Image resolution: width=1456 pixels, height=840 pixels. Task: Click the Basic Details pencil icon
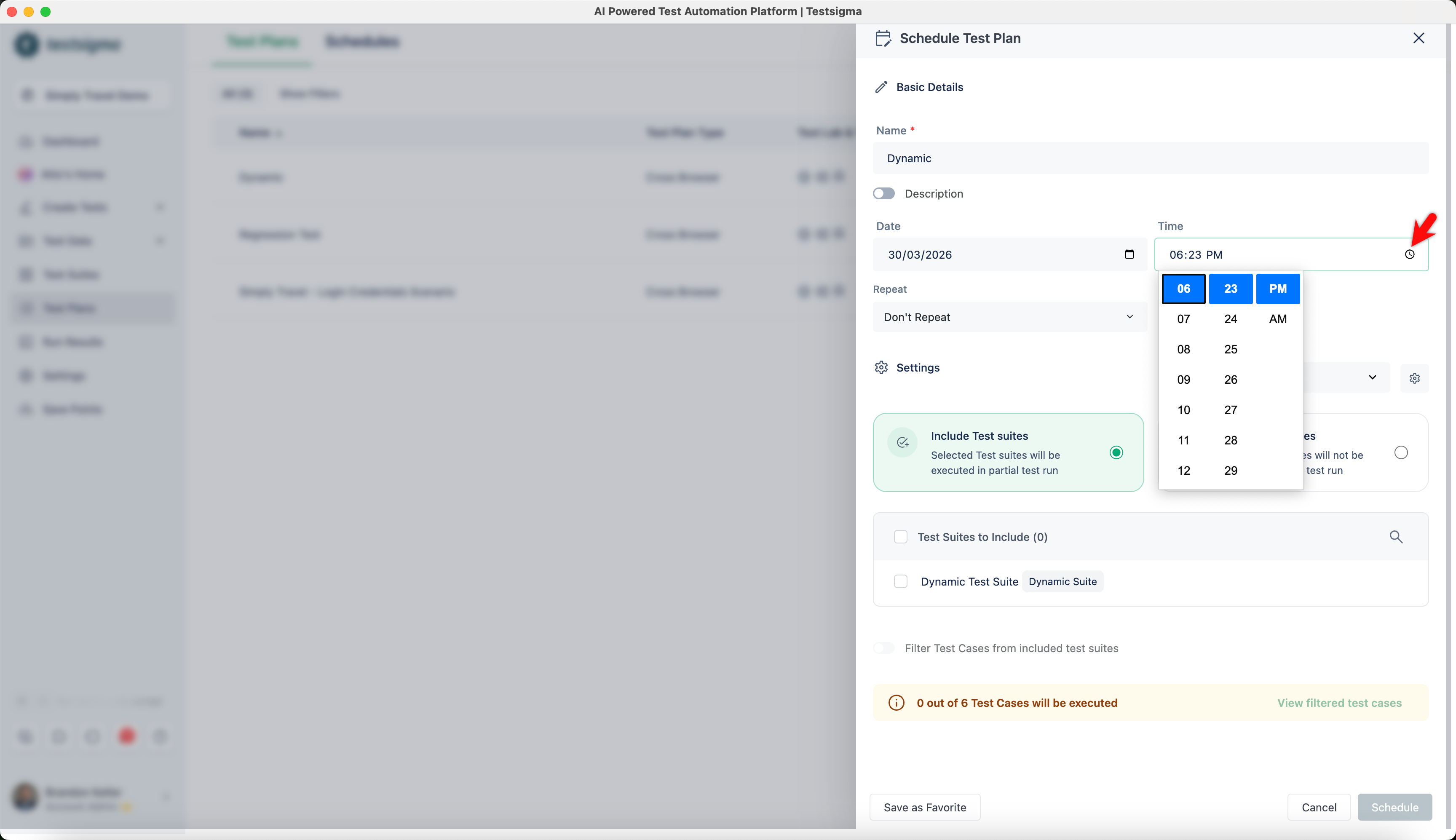click(881, 87)
